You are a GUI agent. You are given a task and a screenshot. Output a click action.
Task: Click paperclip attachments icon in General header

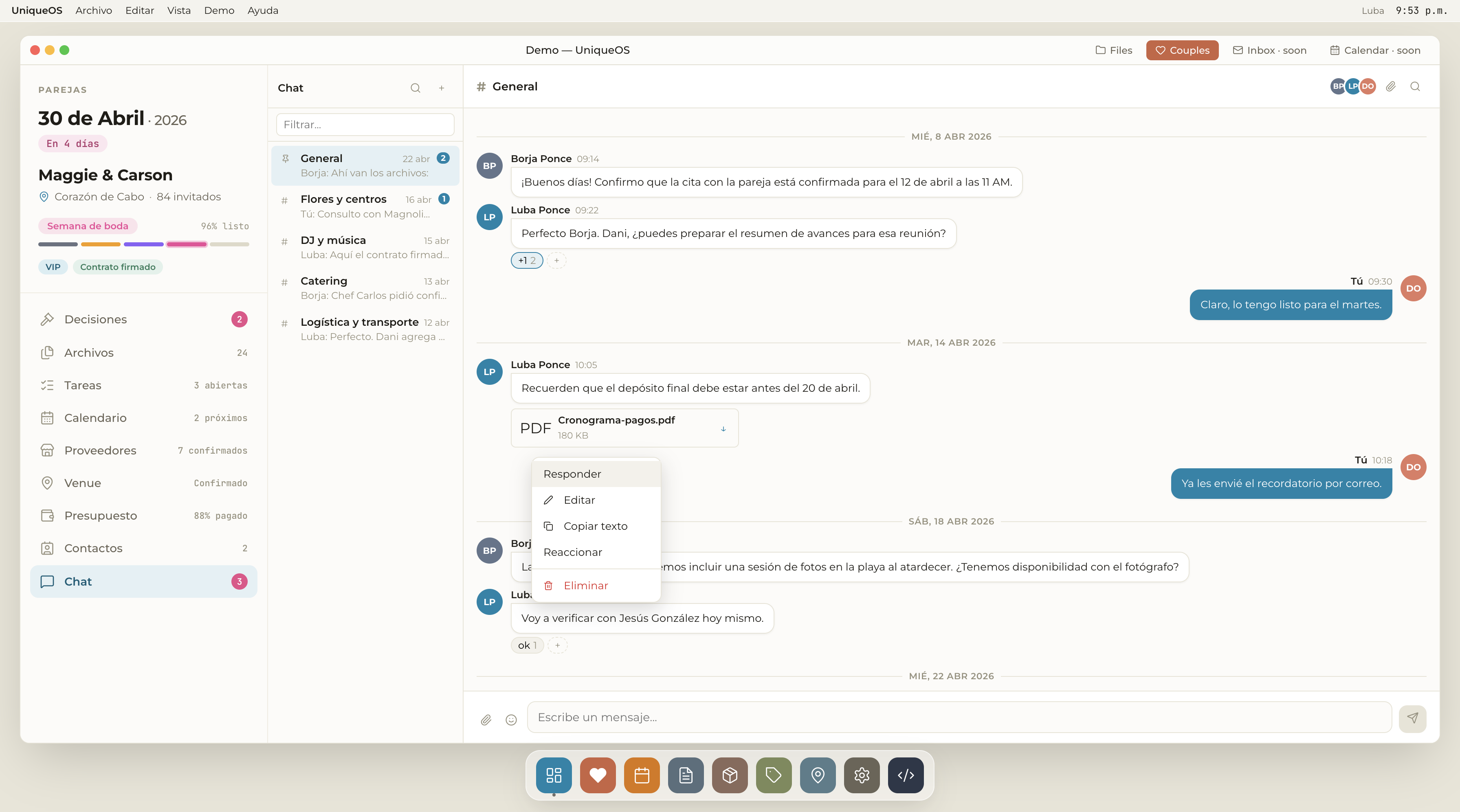point(1391,87)
